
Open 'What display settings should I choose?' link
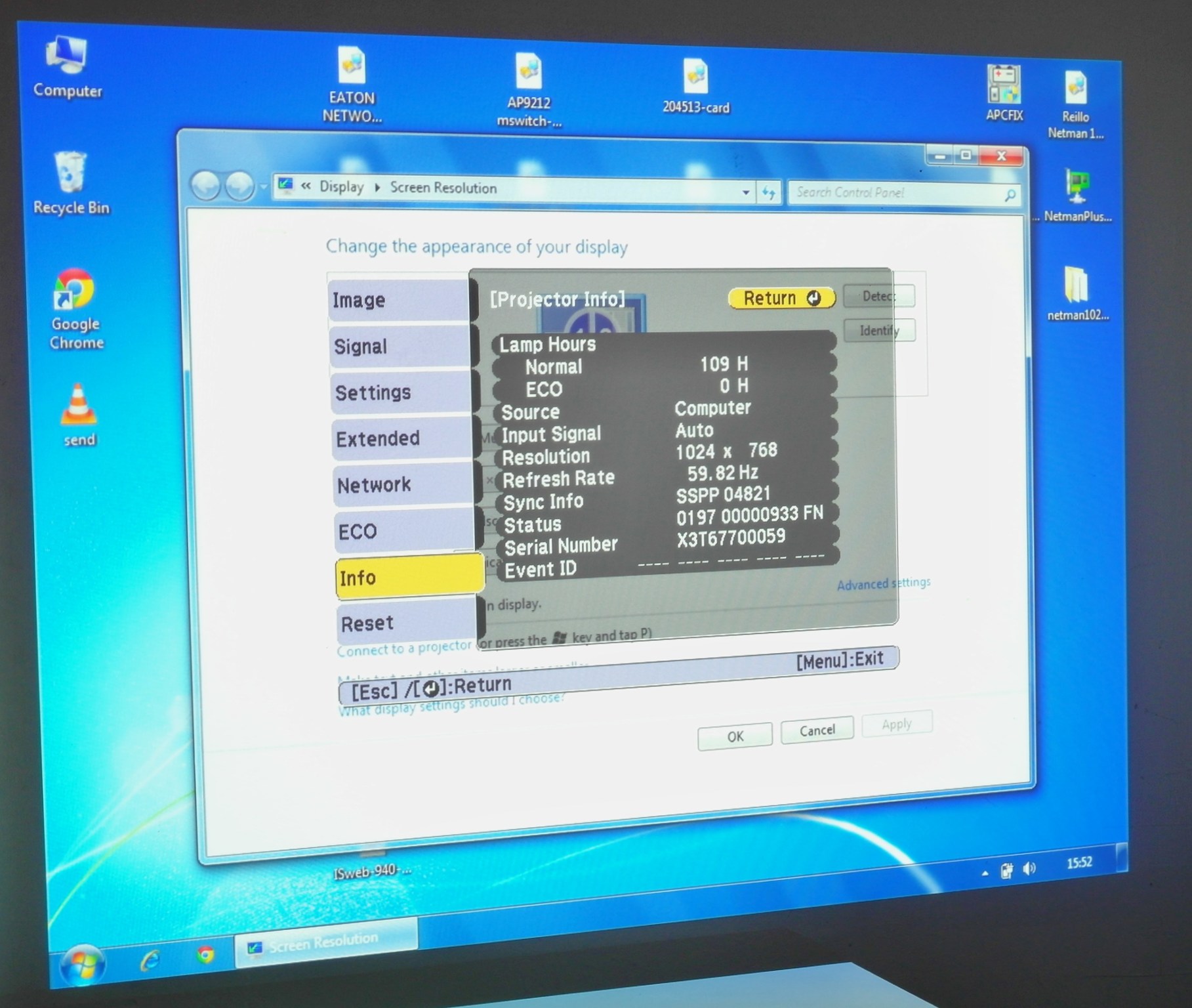(451, 704)
